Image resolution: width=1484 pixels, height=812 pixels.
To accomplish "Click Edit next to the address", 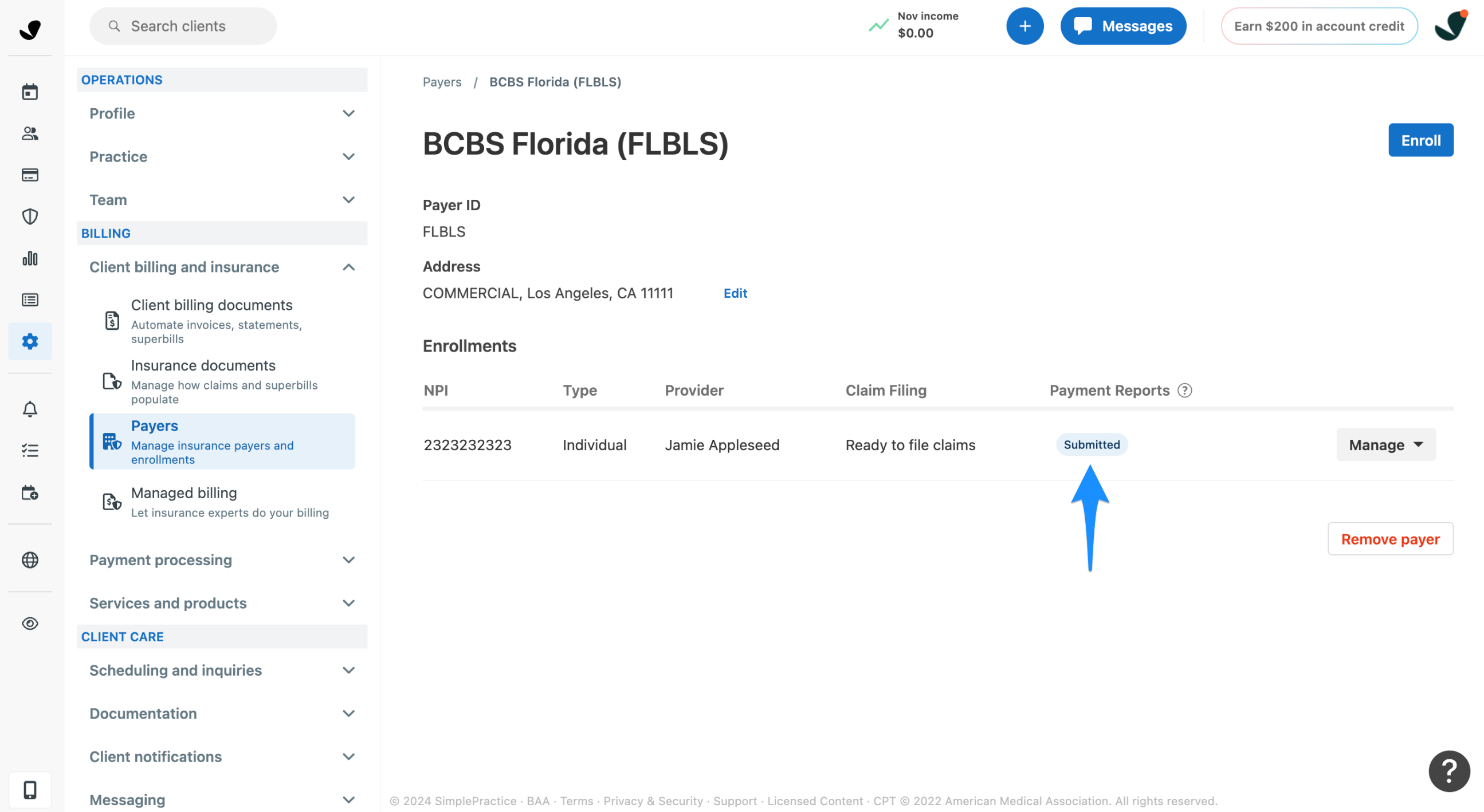I will click(735, 293).
